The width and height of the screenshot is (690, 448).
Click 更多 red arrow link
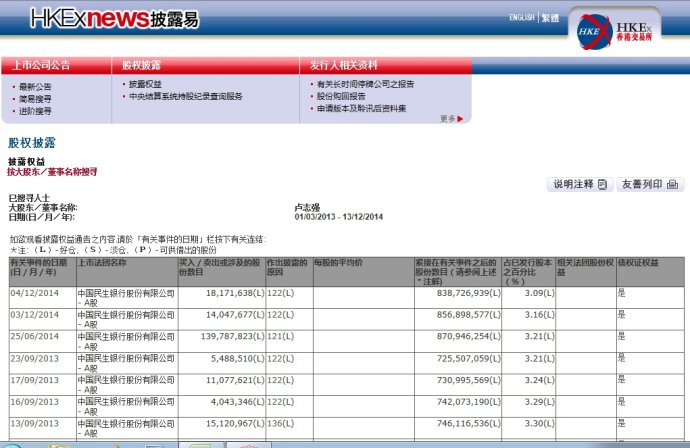click(x=451, y=118)
